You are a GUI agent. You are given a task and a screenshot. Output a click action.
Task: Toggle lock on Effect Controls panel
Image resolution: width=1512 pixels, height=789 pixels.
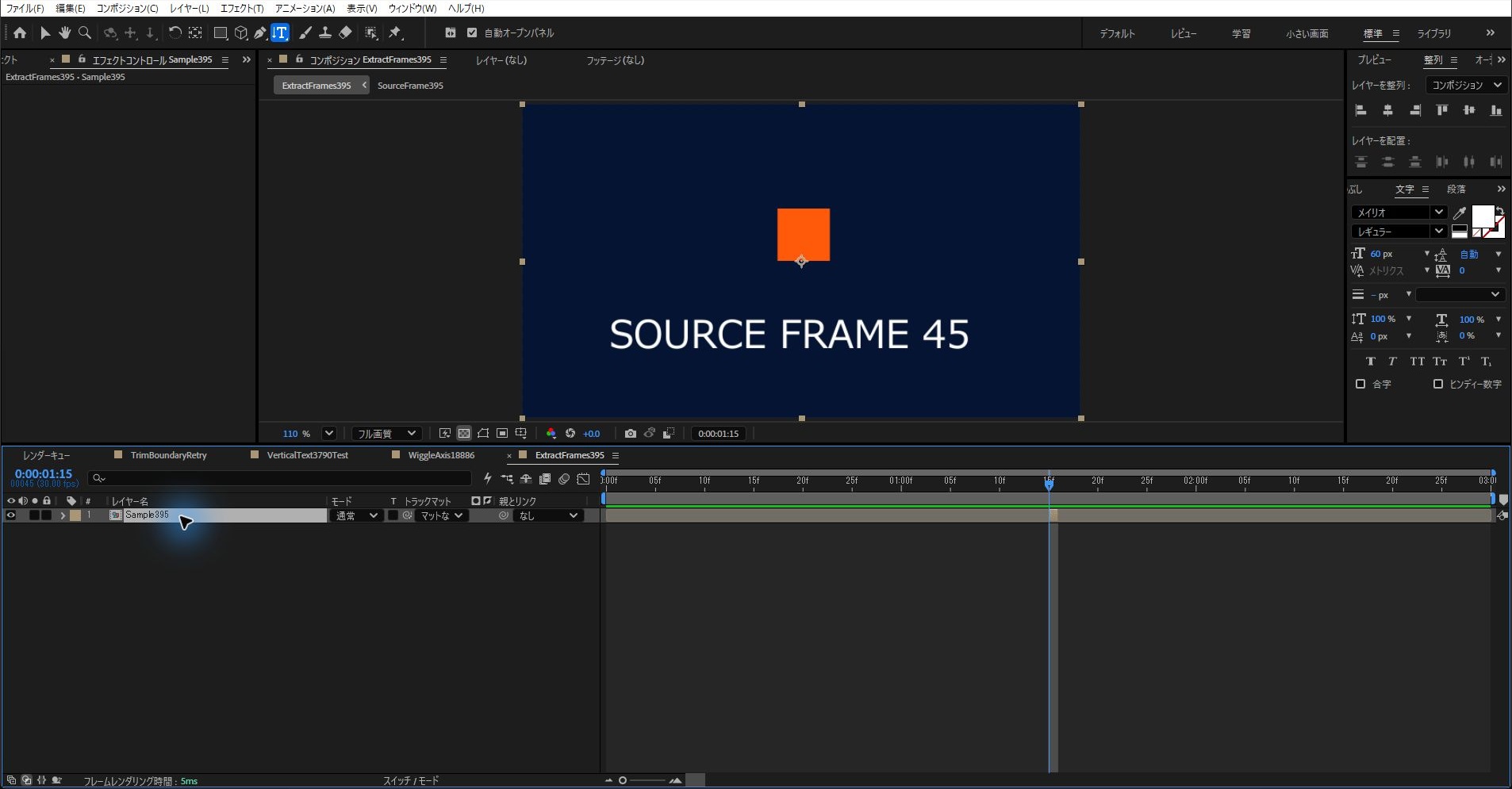pos(81,59)
